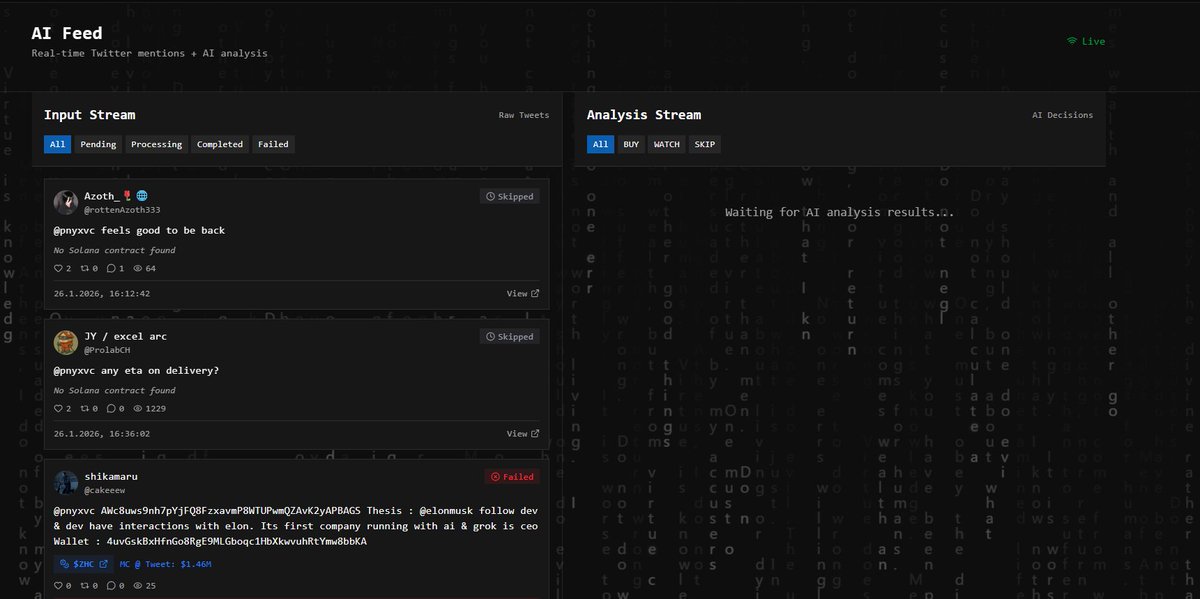Click the external link icon in $ZHC badge
The image size is (1200, 599).
click(103, 564)
